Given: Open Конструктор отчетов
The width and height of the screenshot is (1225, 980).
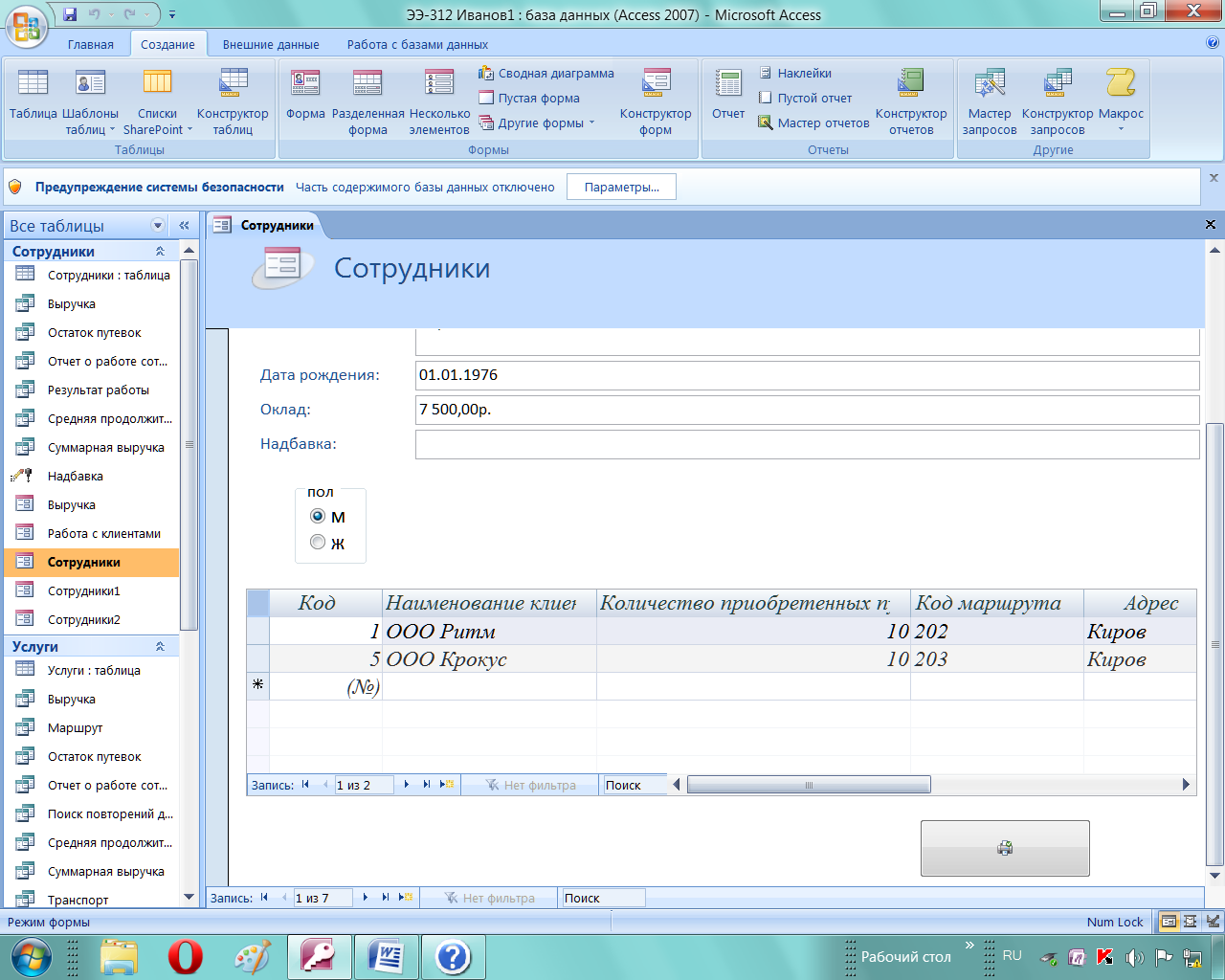Looking at the screenshot, I should 911,100.
